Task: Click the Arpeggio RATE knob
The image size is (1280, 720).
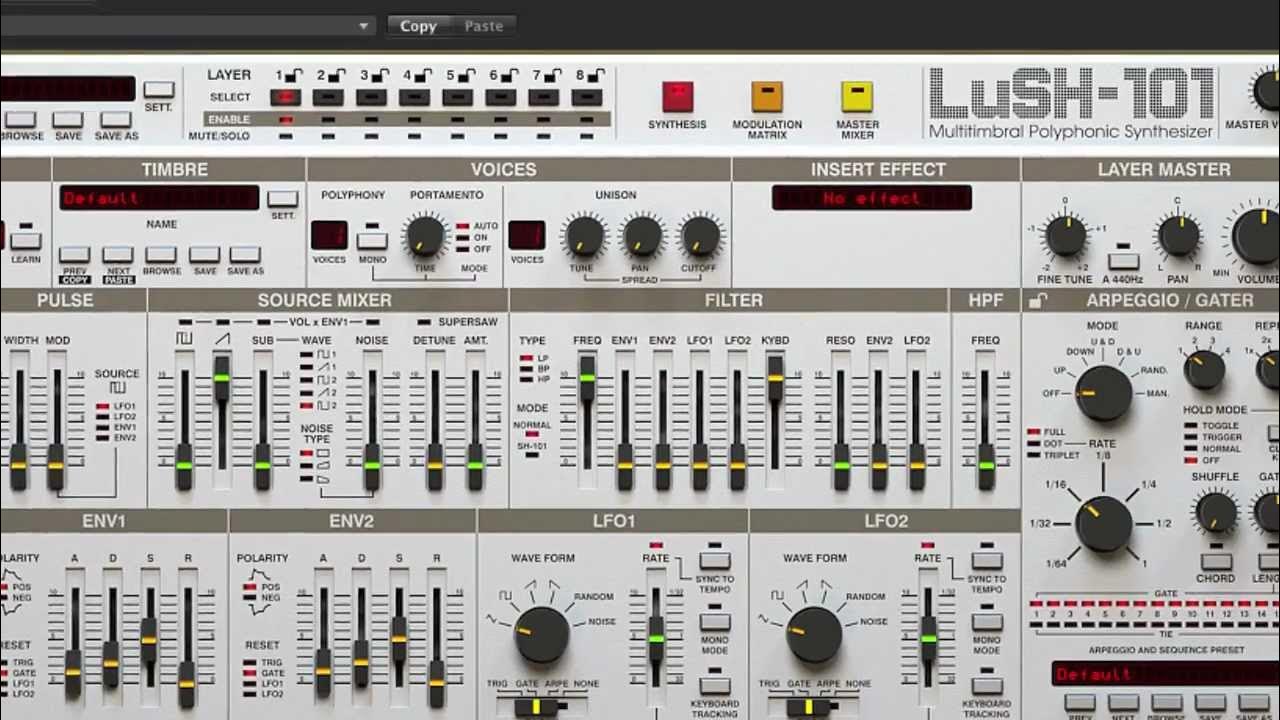Action: pyautogui.click(x=1104, y=524)
